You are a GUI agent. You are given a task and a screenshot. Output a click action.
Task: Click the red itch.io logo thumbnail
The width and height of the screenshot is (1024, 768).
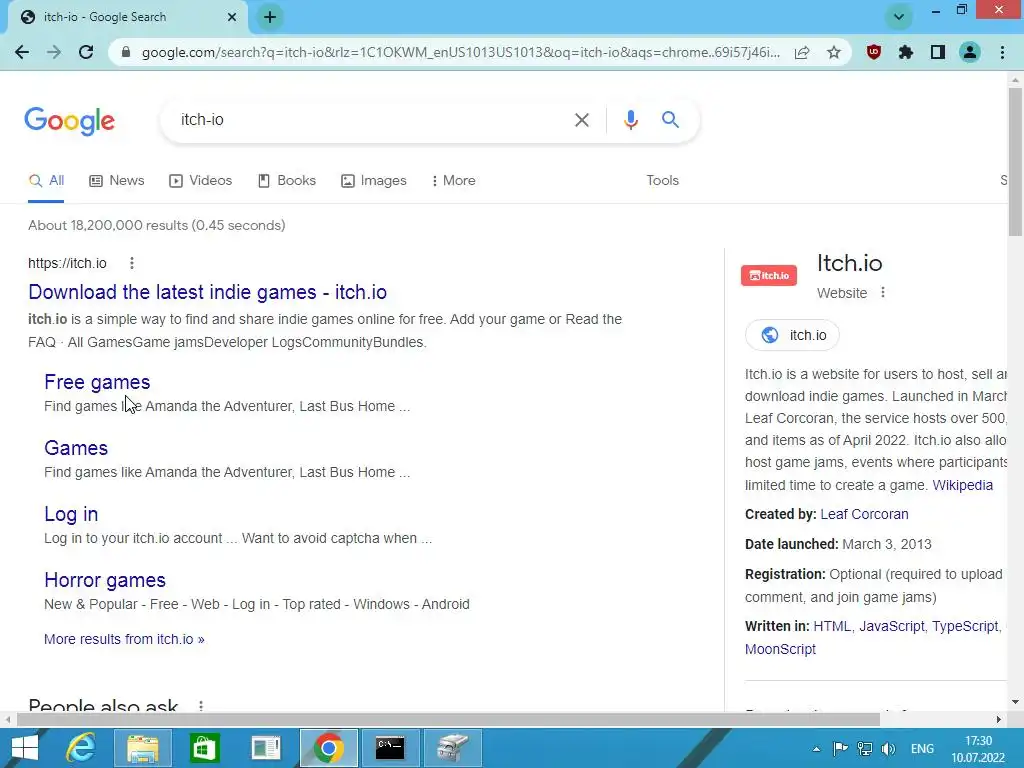point(769,276)
